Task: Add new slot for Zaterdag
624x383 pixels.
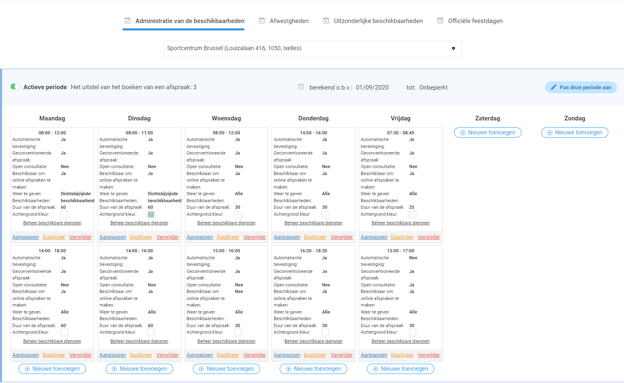Action: pos(488,133)
